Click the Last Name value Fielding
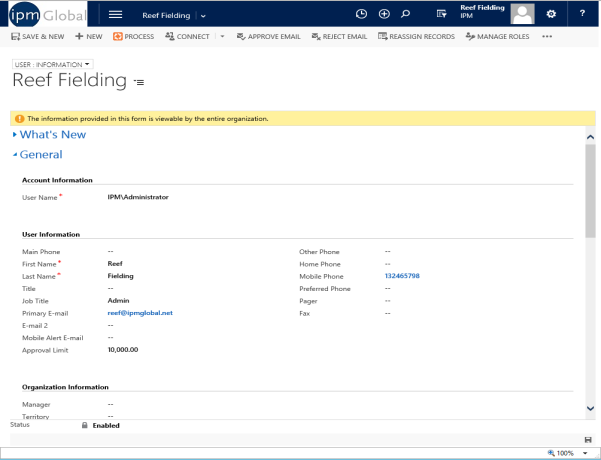601x460 pixels. click(x=120, y=276)
